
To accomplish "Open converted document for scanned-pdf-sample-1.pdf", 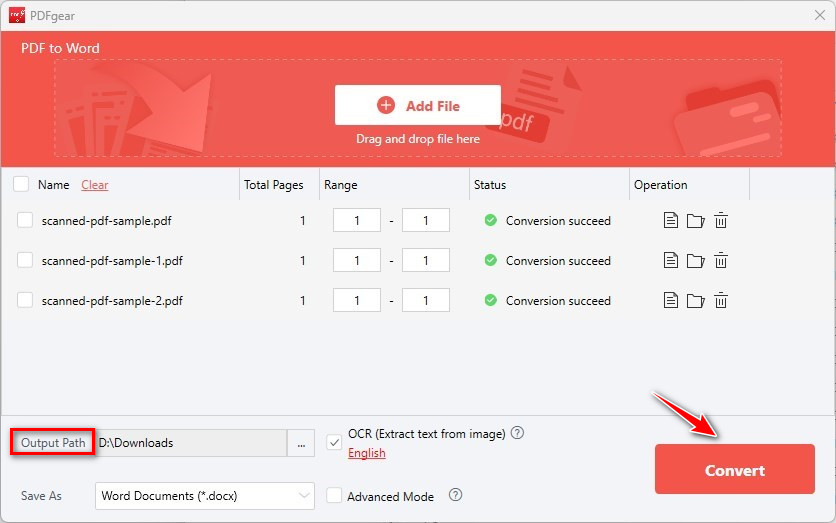I will tap(671, 260).
